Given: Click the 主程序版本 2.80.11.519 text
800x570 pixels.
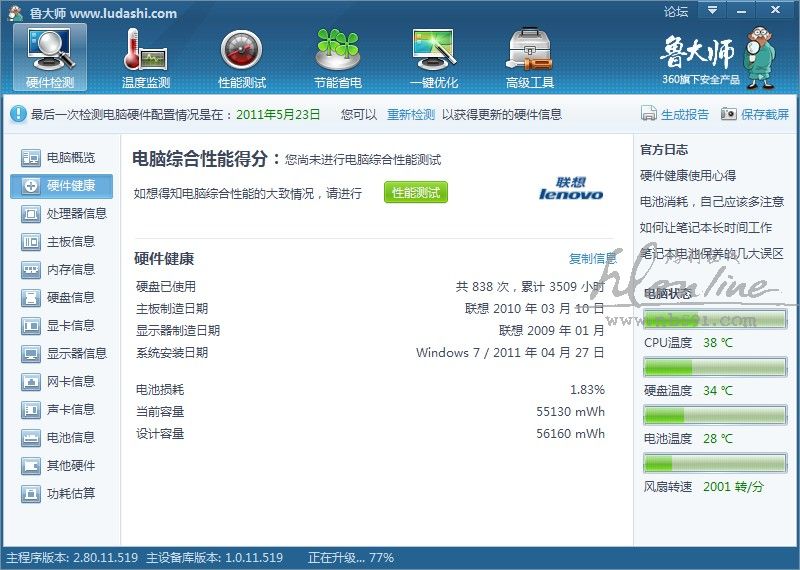Looking at the screenshot, I should click(x=72, y=558).
